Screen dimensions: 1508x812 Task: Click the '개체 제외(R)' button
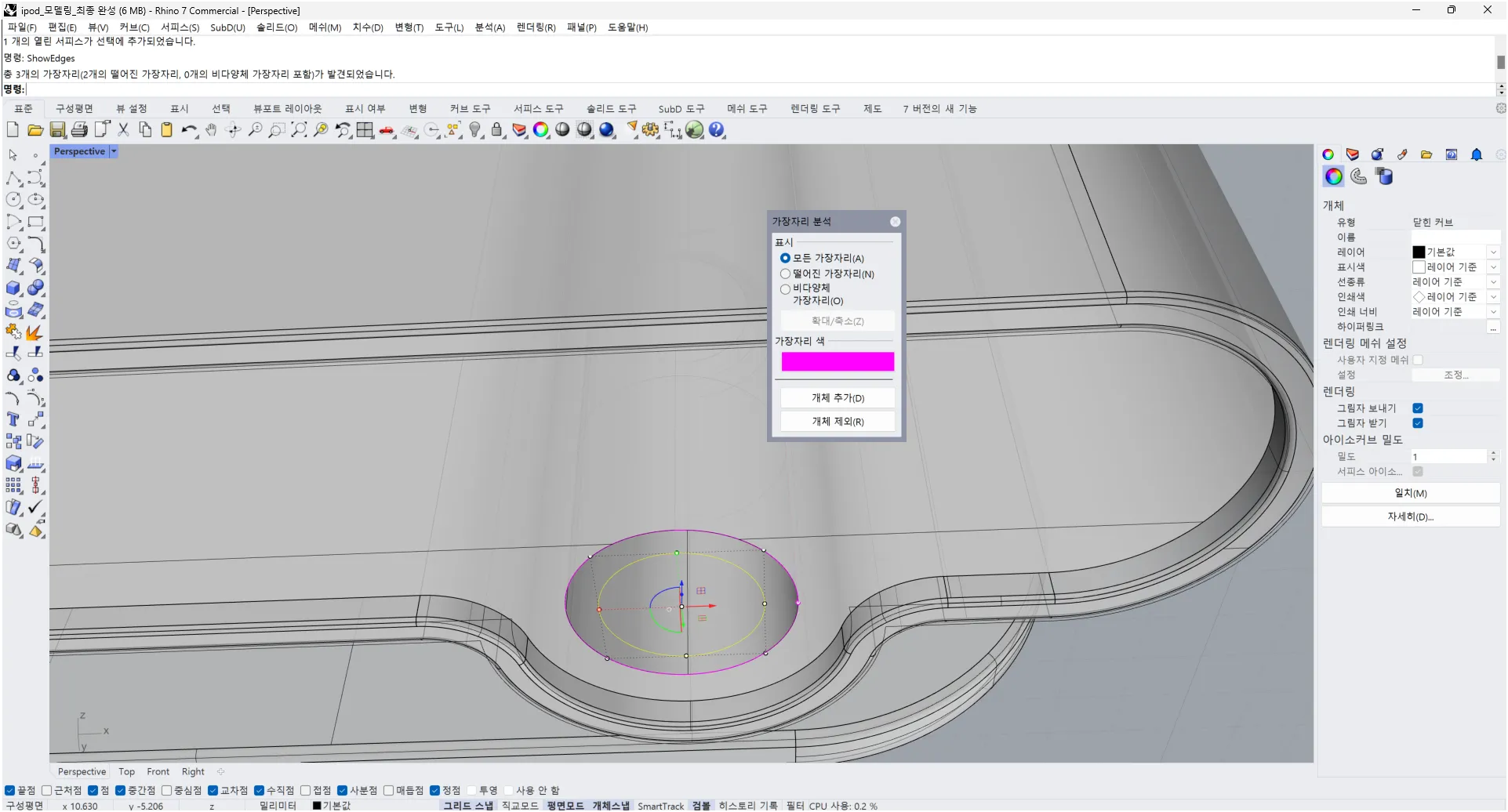click(x=838, y=422)
